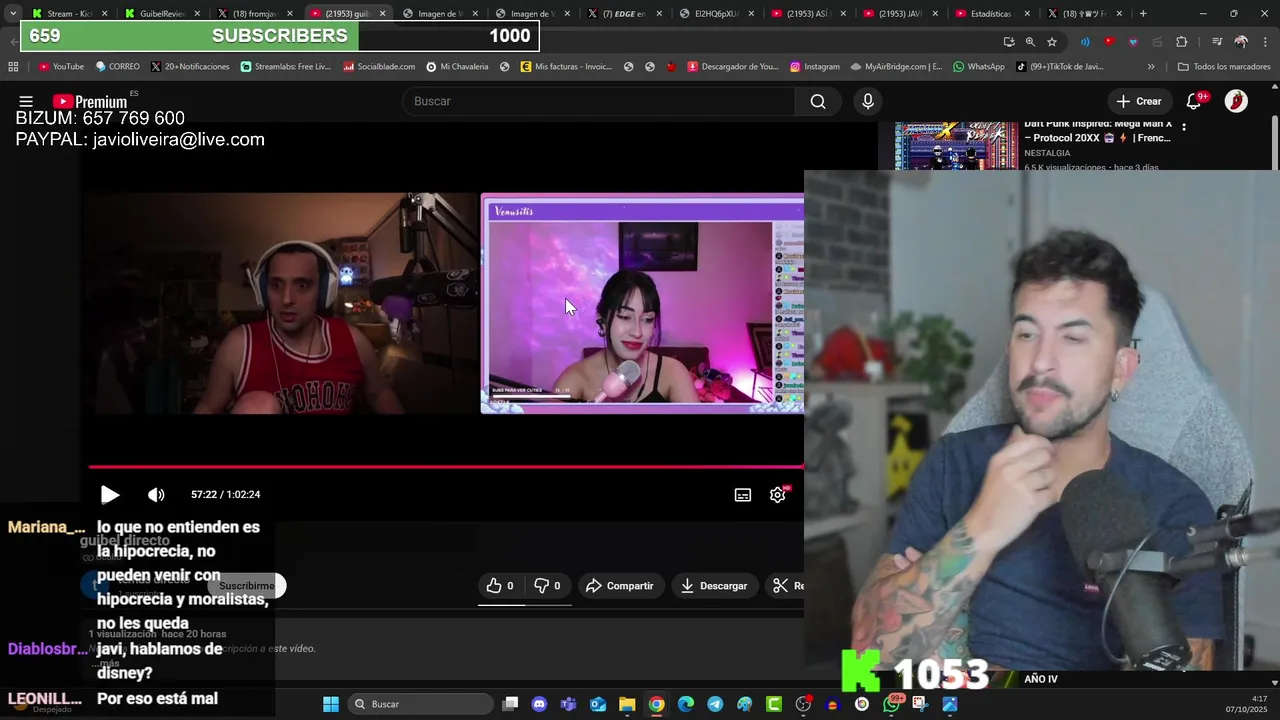
Task: Open options menu for the Daft Punk video
Action: pyautogui.click(x=1184, y=127)
